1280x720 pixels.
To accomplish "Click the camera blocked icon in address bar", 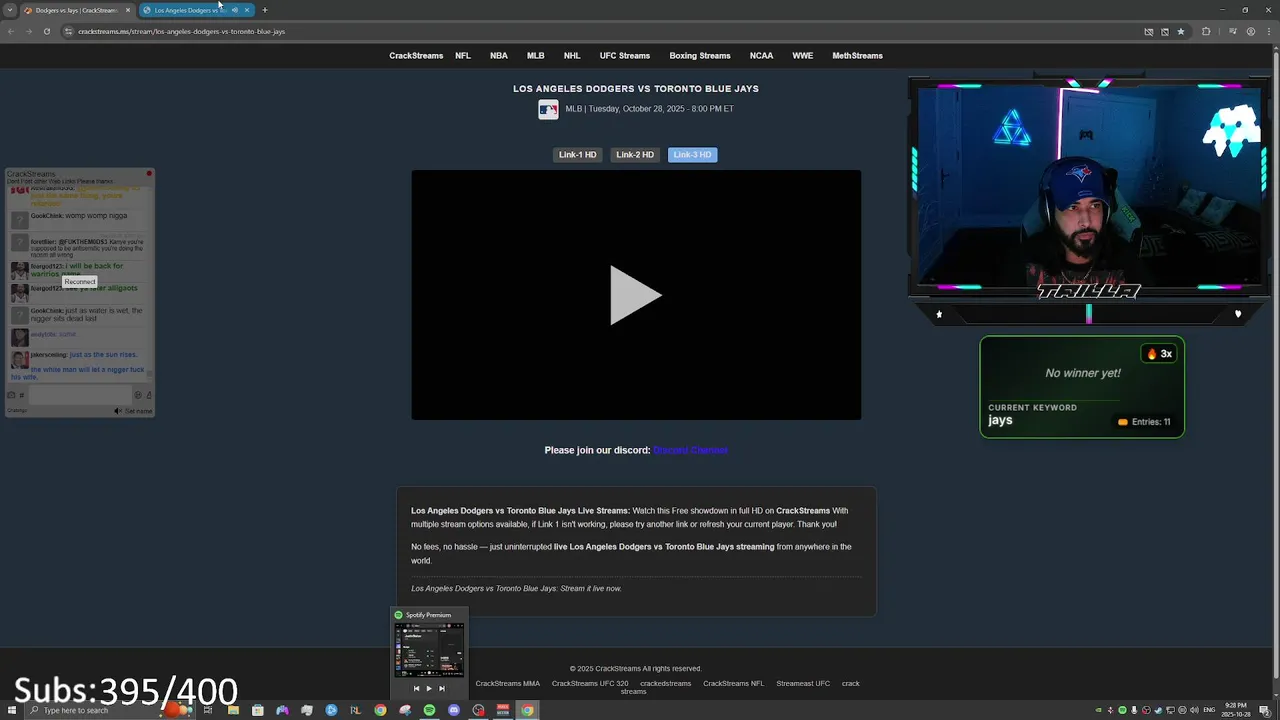I will point(1149,31).
